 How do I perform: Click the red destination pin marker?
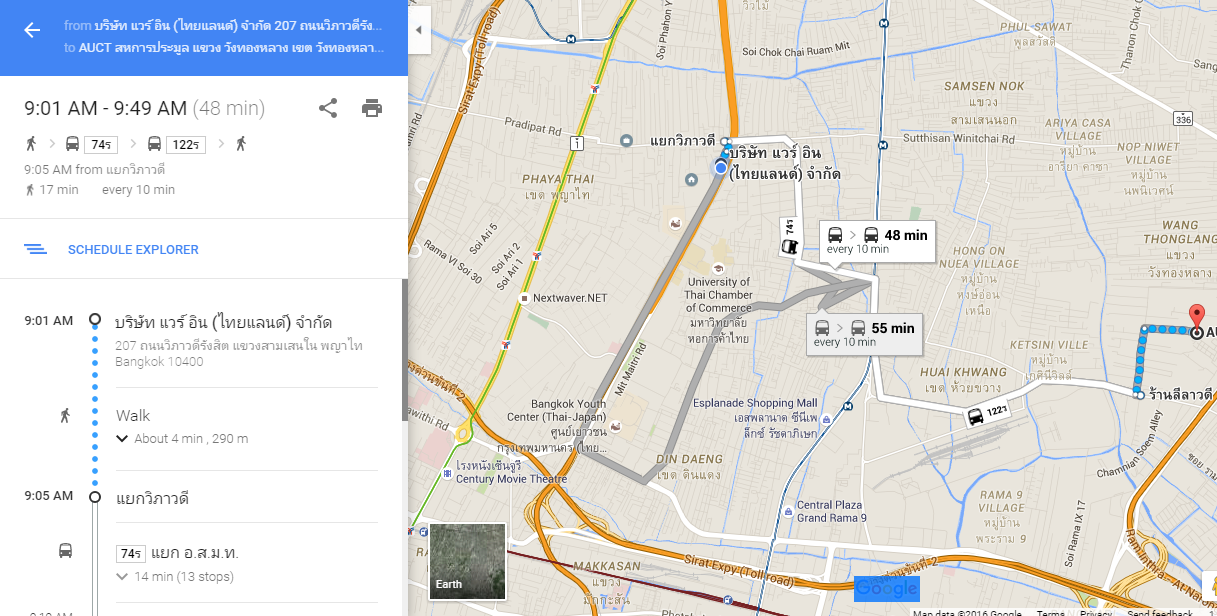(1197, 319)
